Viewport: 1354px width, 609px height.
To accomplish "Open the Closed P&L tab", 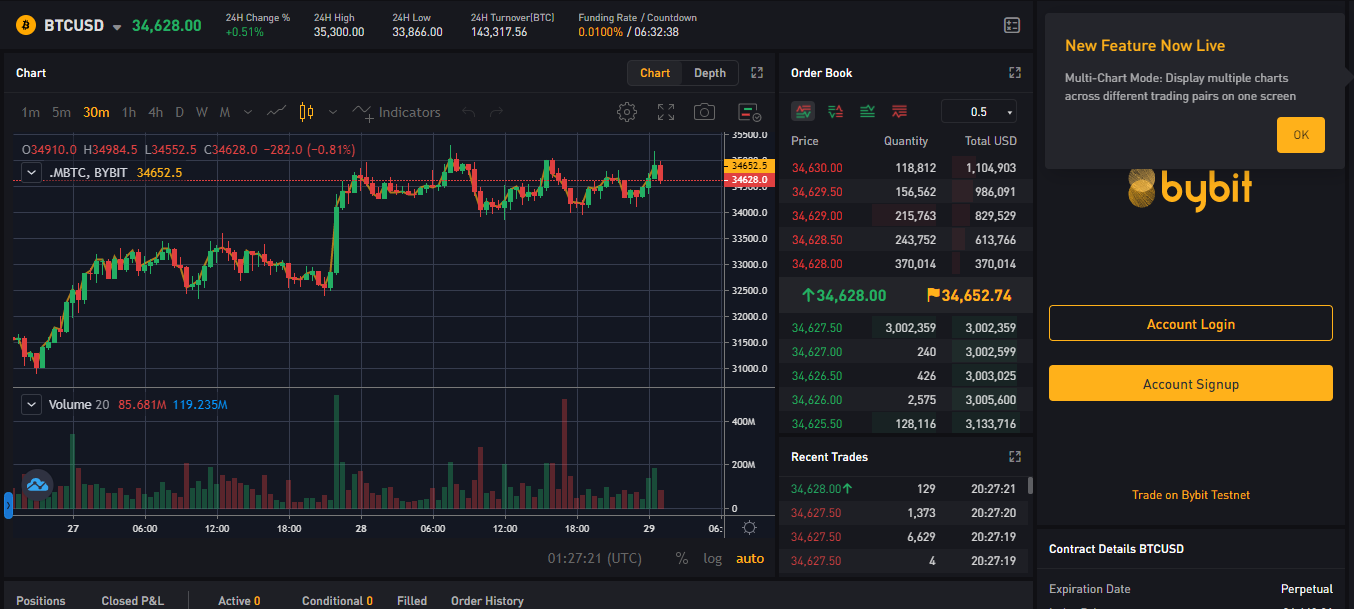I will (133, 601).
